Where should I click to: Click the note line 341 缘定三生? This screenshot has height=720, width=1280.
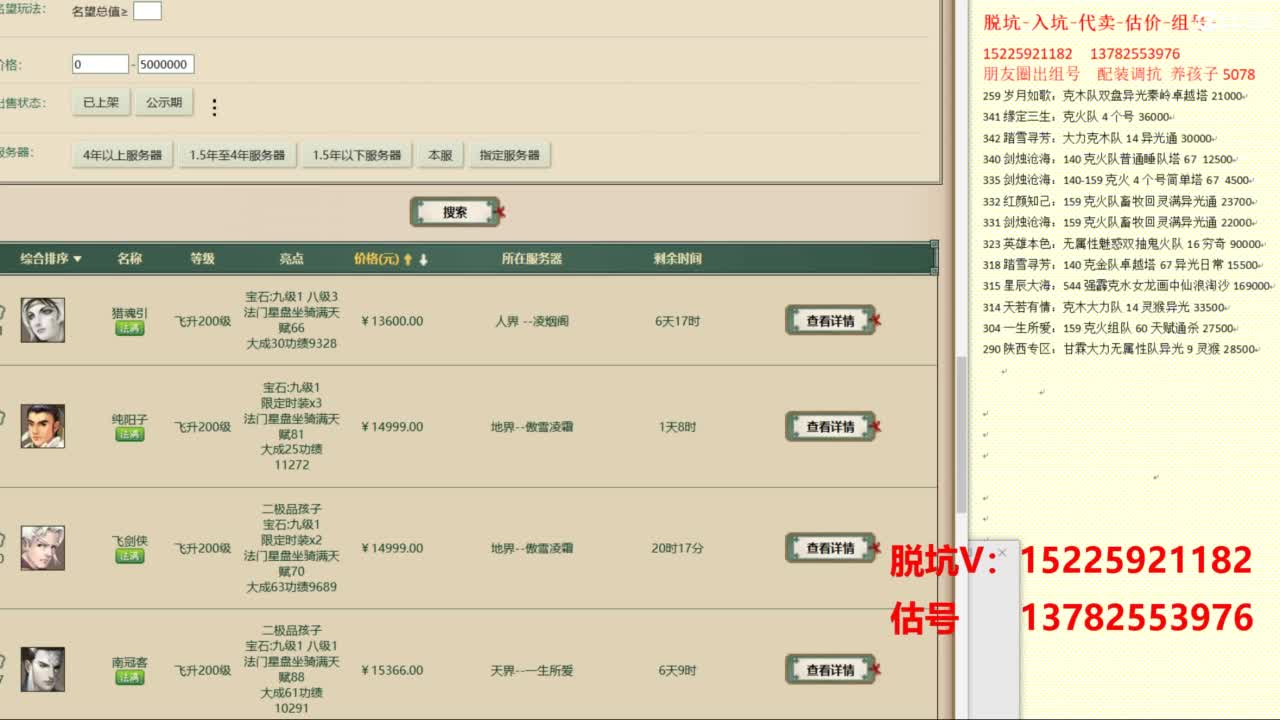coord(1080,117)
